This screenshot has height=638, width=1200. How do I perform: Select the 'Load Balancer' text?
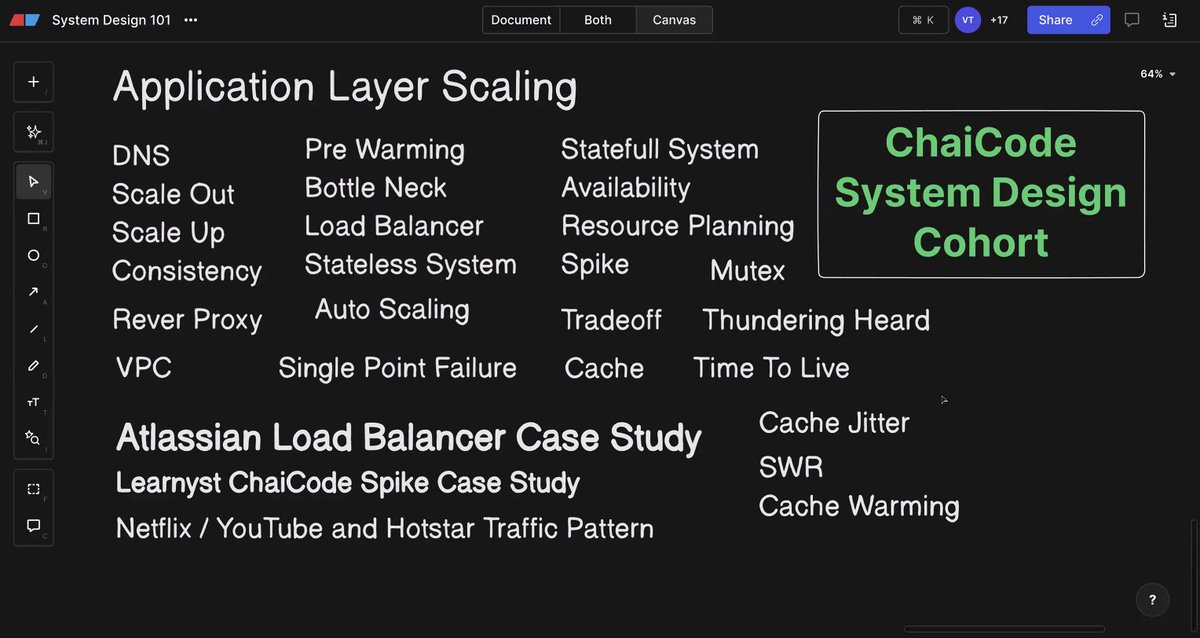tap(394, 226)
